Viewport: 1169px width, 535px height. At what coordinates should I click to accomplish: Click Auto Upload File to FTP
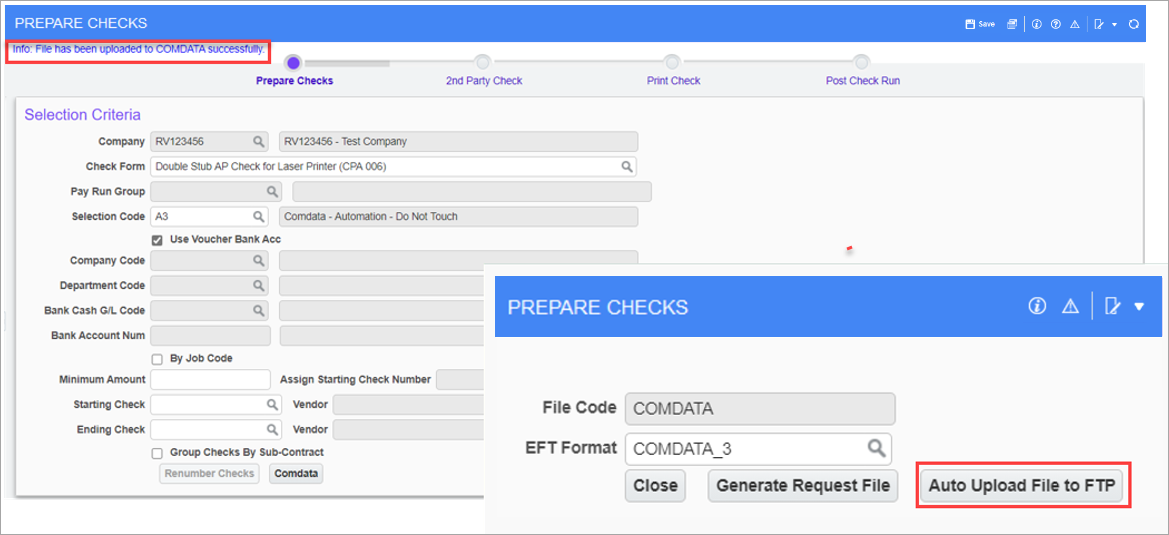pos(1021,486)
